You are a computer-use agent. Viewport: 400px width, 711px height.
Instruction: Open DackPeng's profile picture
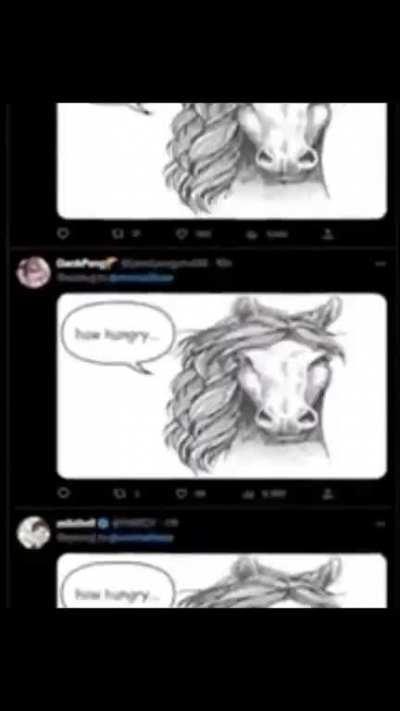click(34, 272)
